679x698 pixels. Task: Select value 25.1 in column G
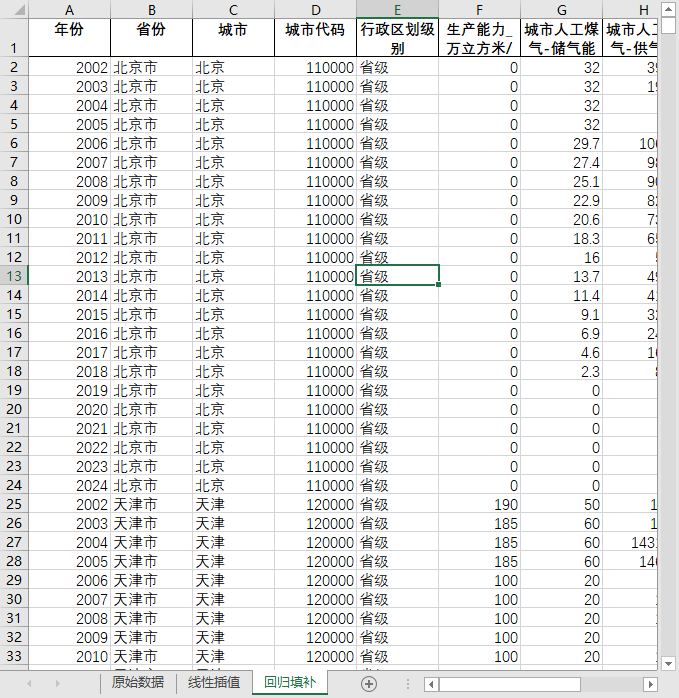pyautogui.click(x=561, y=181)
